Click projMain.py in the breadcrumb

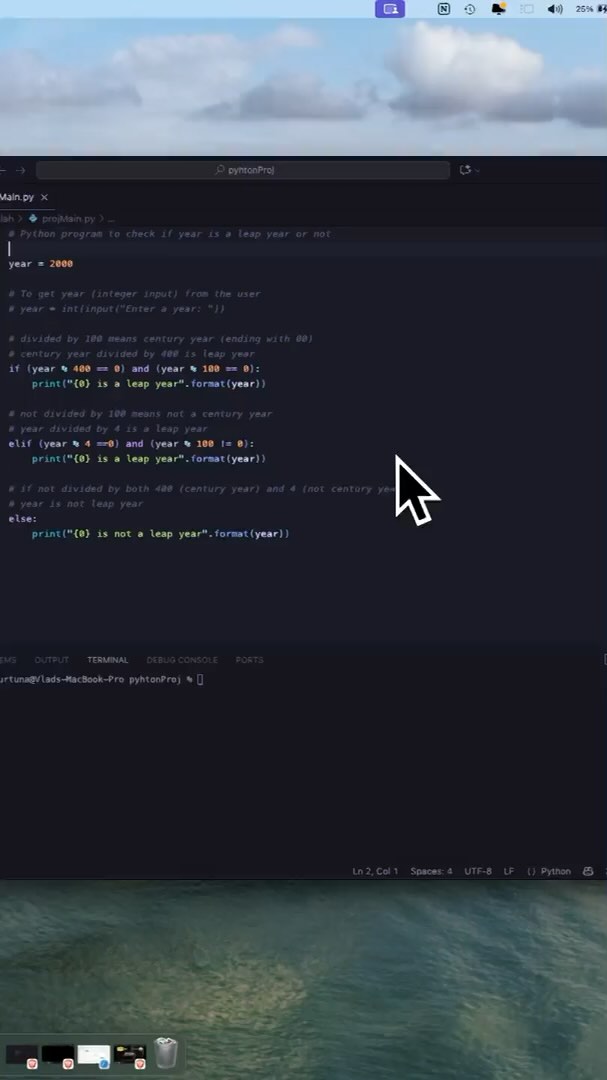point(68,218)
